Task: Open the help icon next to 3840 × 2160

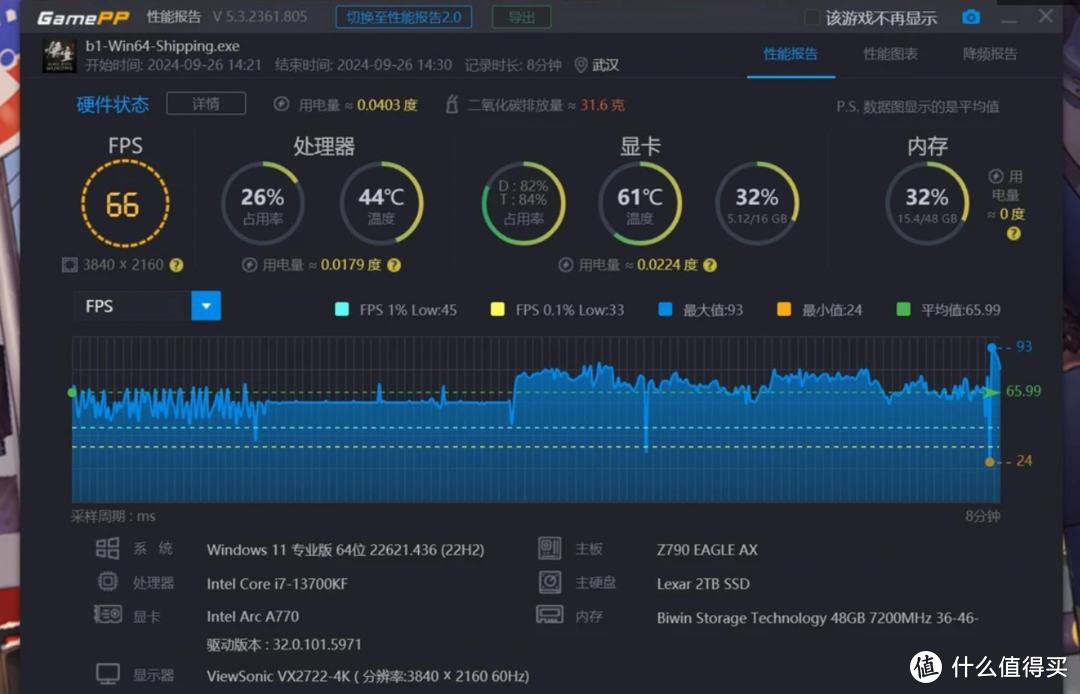Action: tap(176, 265)
